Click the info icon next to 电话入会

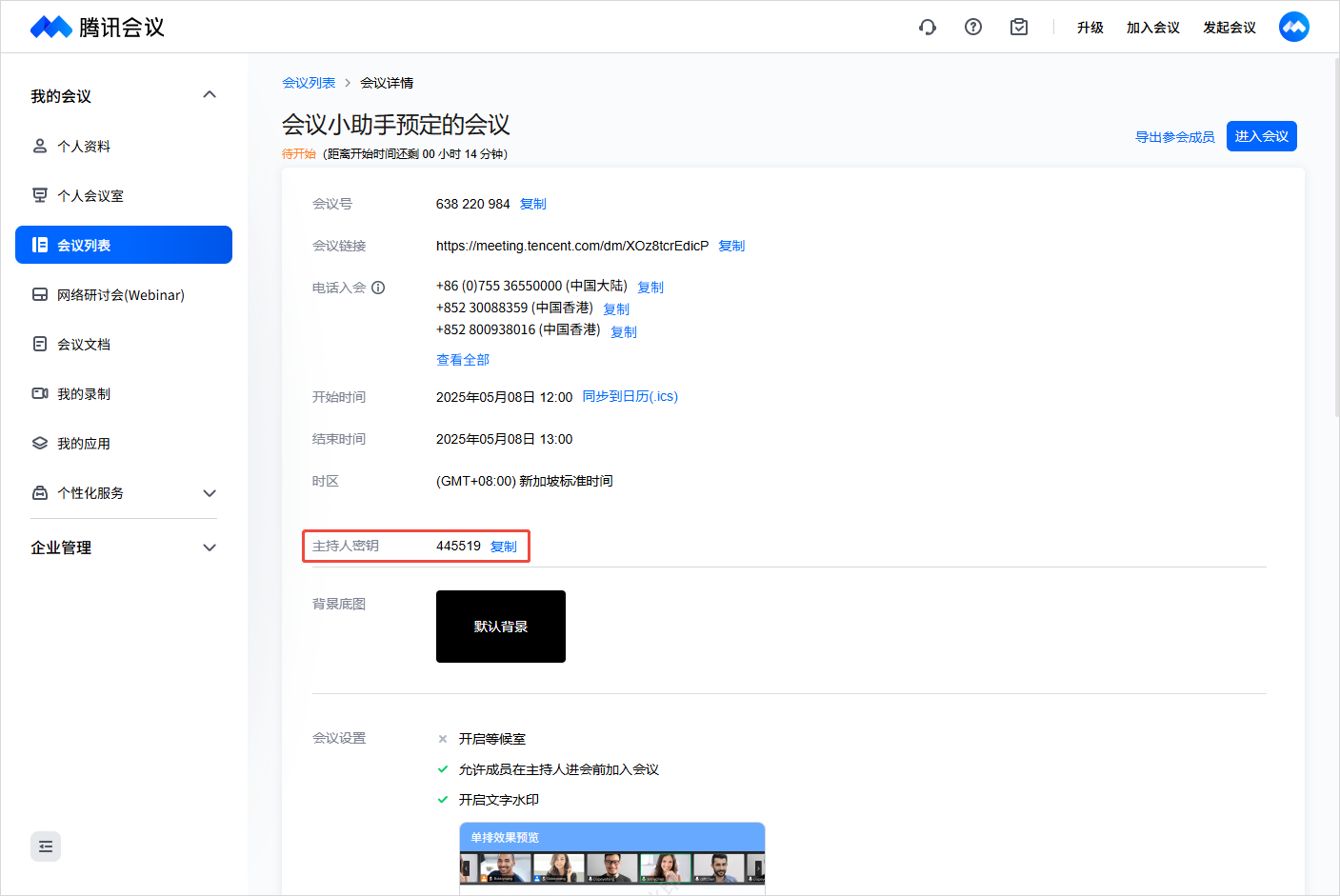[378, 288]
